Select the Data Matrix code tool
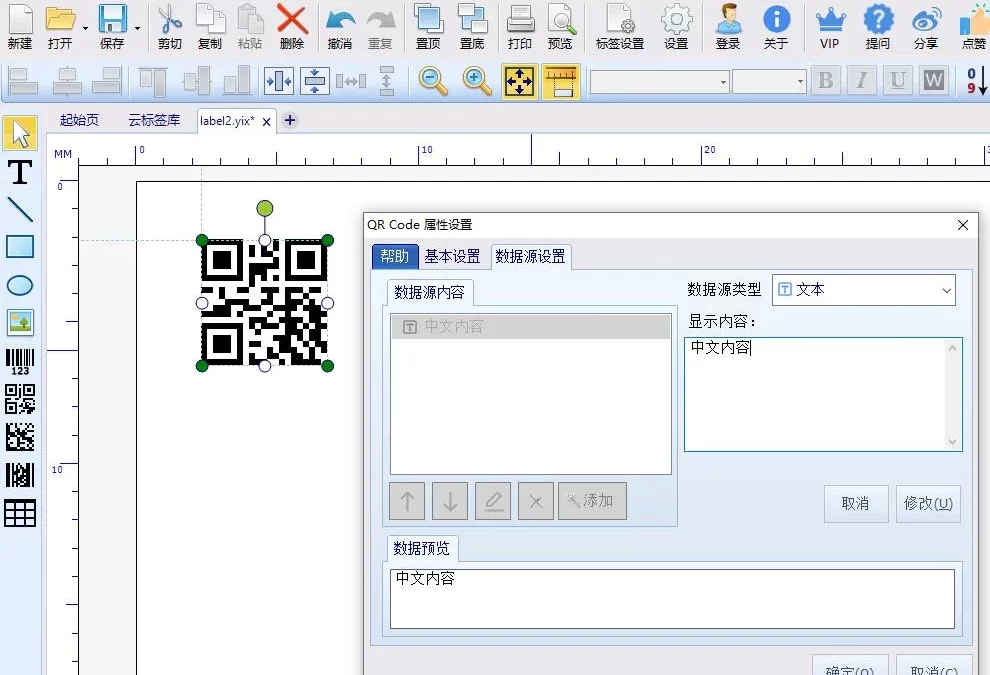This screenshot has width=990, height=675. pyautogui.click(x=20, y=437)
